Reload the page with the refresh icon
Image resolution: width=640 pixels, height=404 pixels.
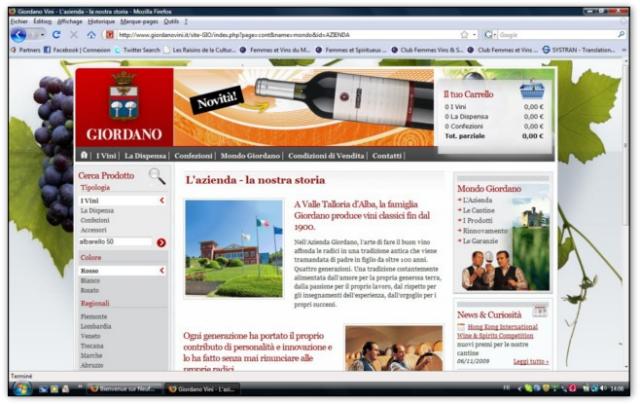click(x=56, y=35)
